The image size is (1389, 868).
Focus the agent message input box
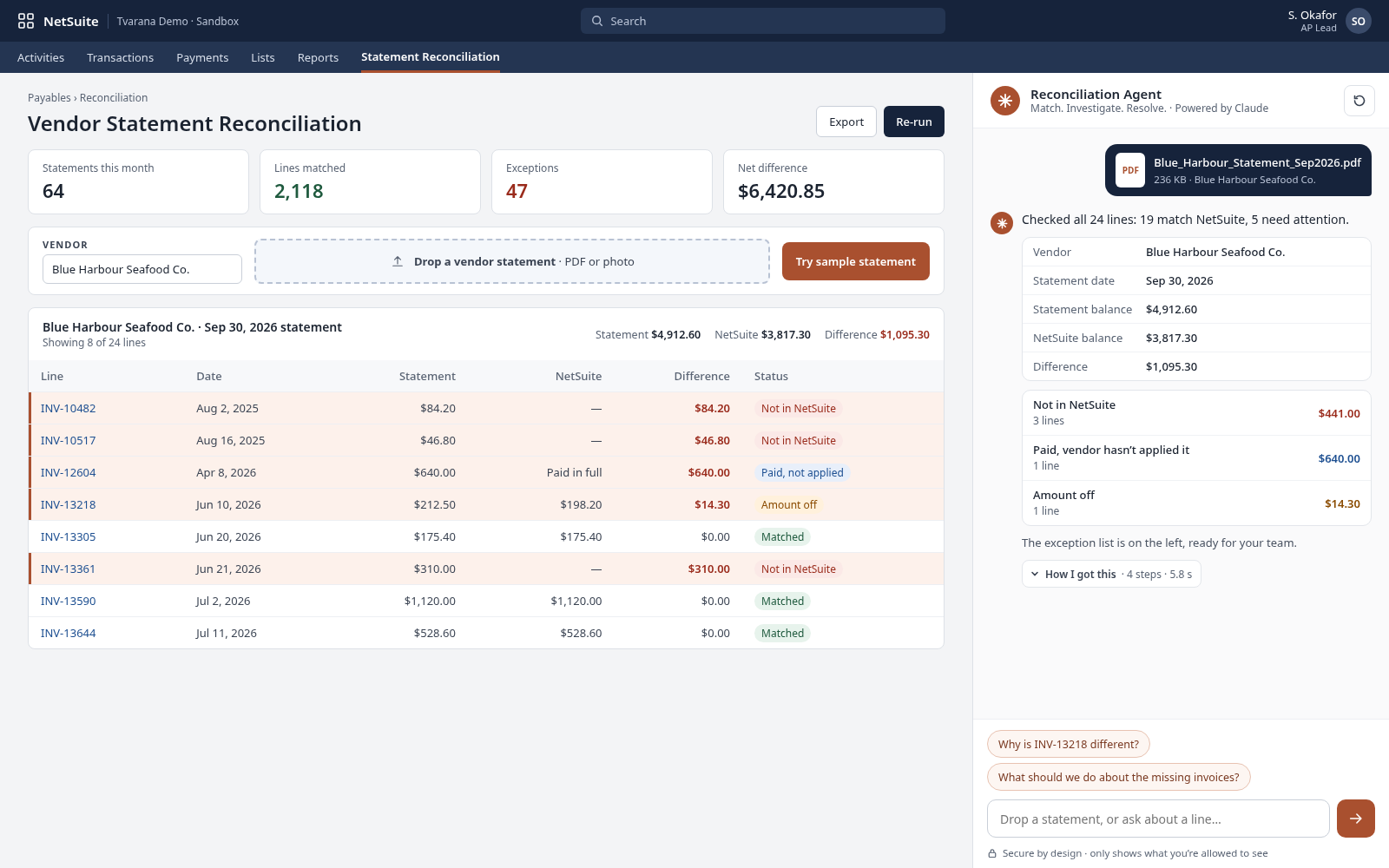tap(1158, 819)
